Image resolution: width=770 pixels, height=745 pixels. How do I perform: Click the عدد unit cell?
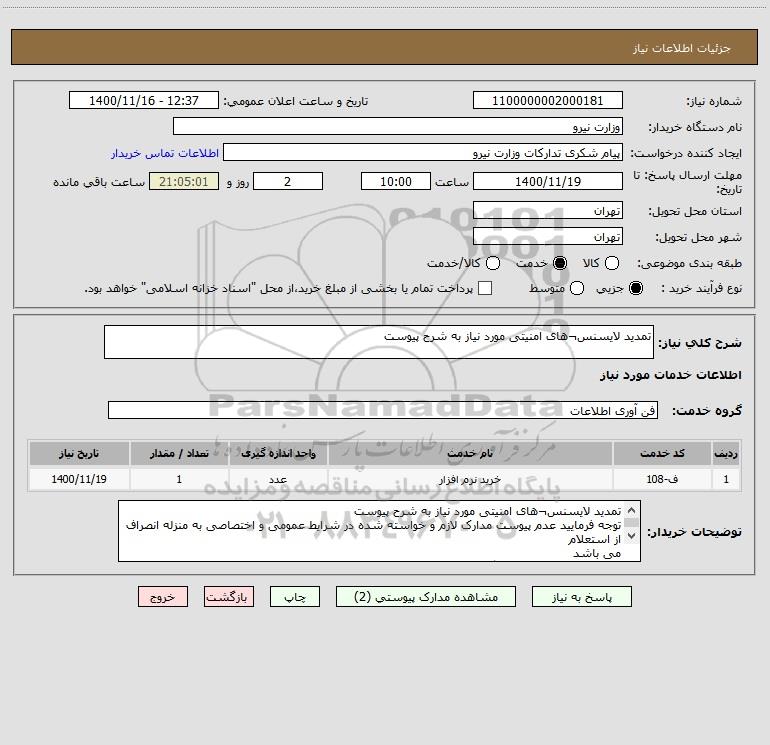click(278, 479)
